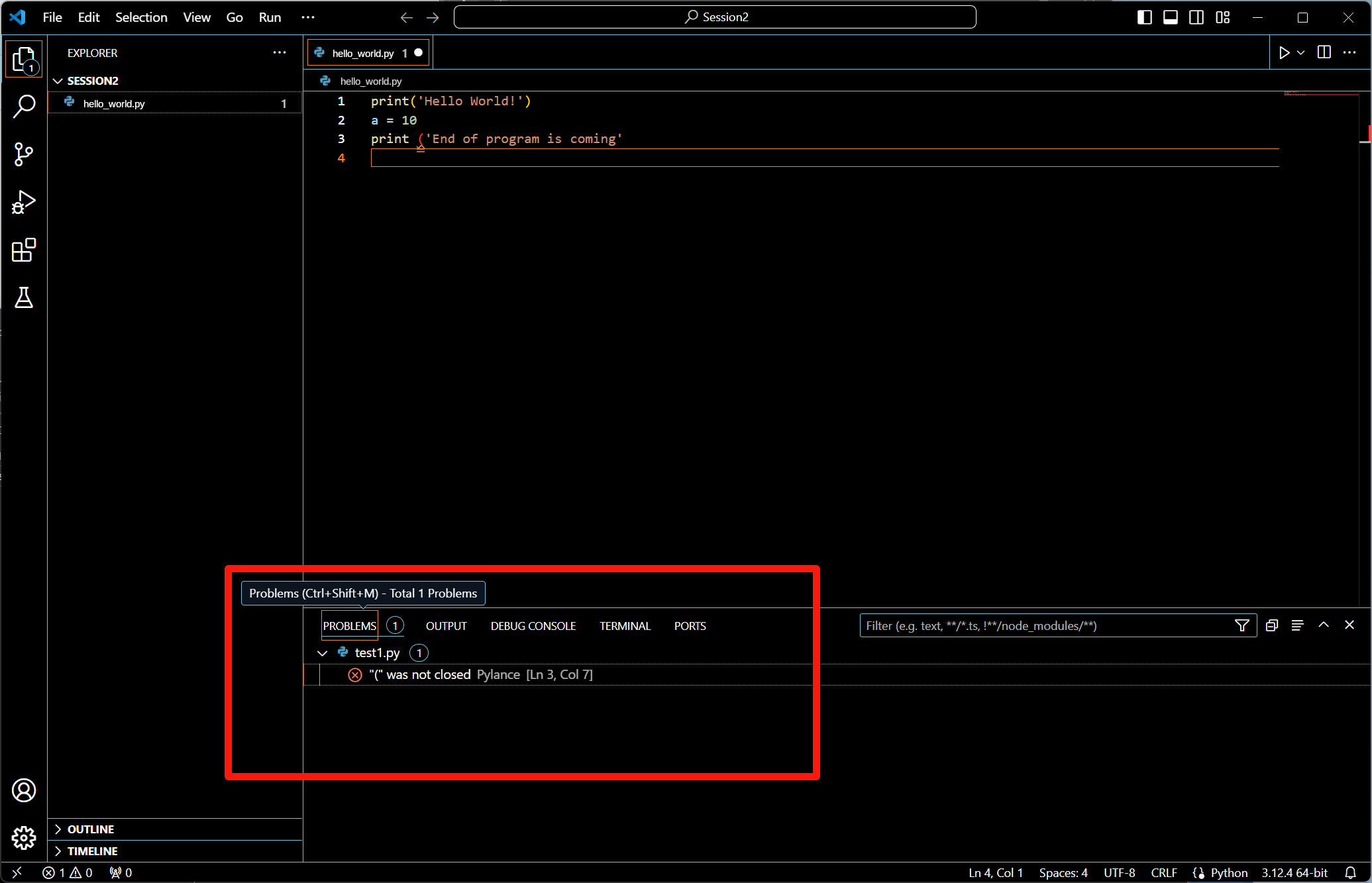Viewport: 1372px width, 883px height.
Task: Toggle the secondary side bar layout button
Action: point(1196,17)
